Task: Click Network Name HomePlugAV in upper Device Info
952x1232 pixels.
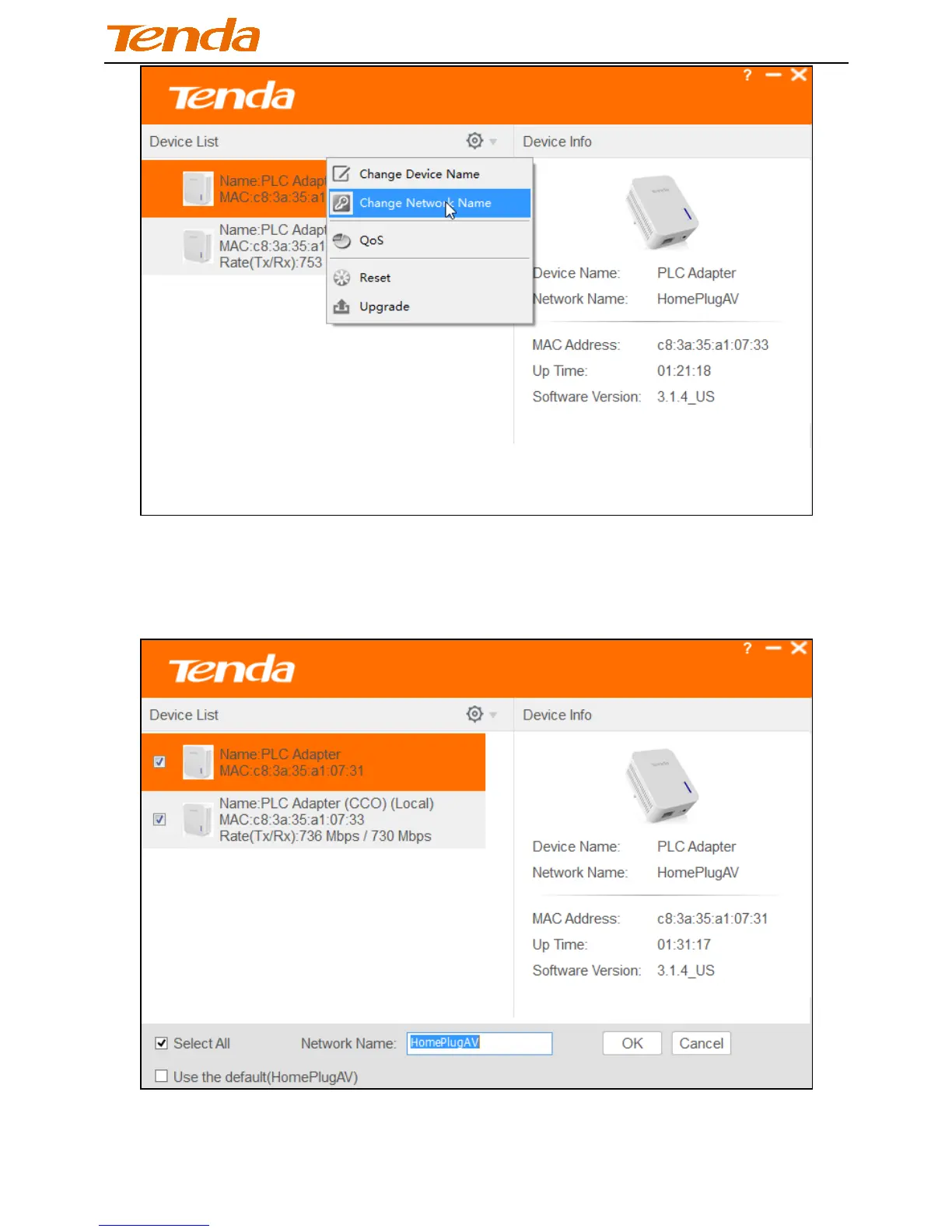Action: pos(698,299)
